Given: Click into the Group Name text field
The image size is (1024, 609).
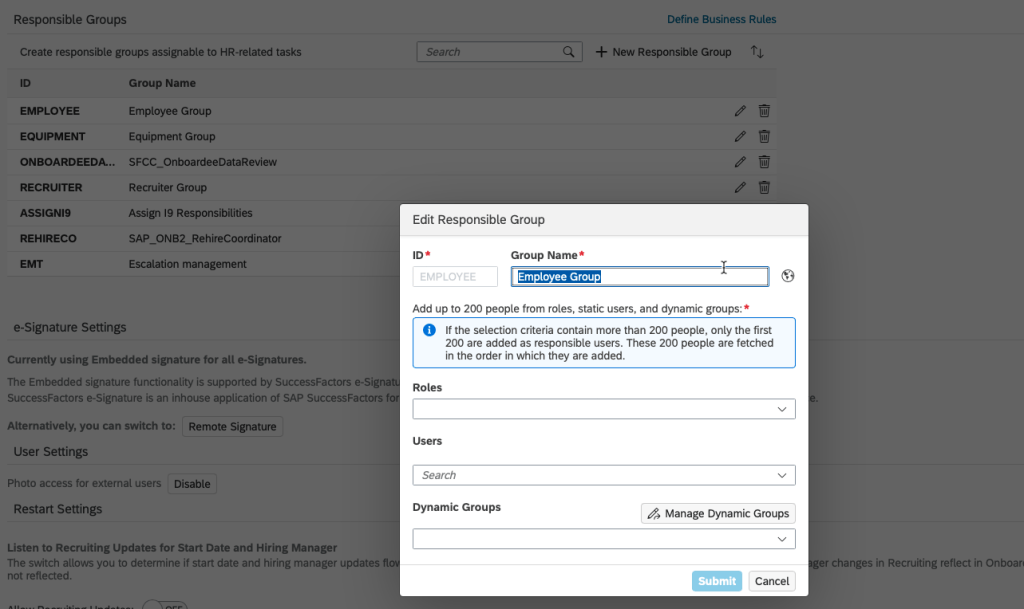Looking at the screenshot, I should coord(640,277).
